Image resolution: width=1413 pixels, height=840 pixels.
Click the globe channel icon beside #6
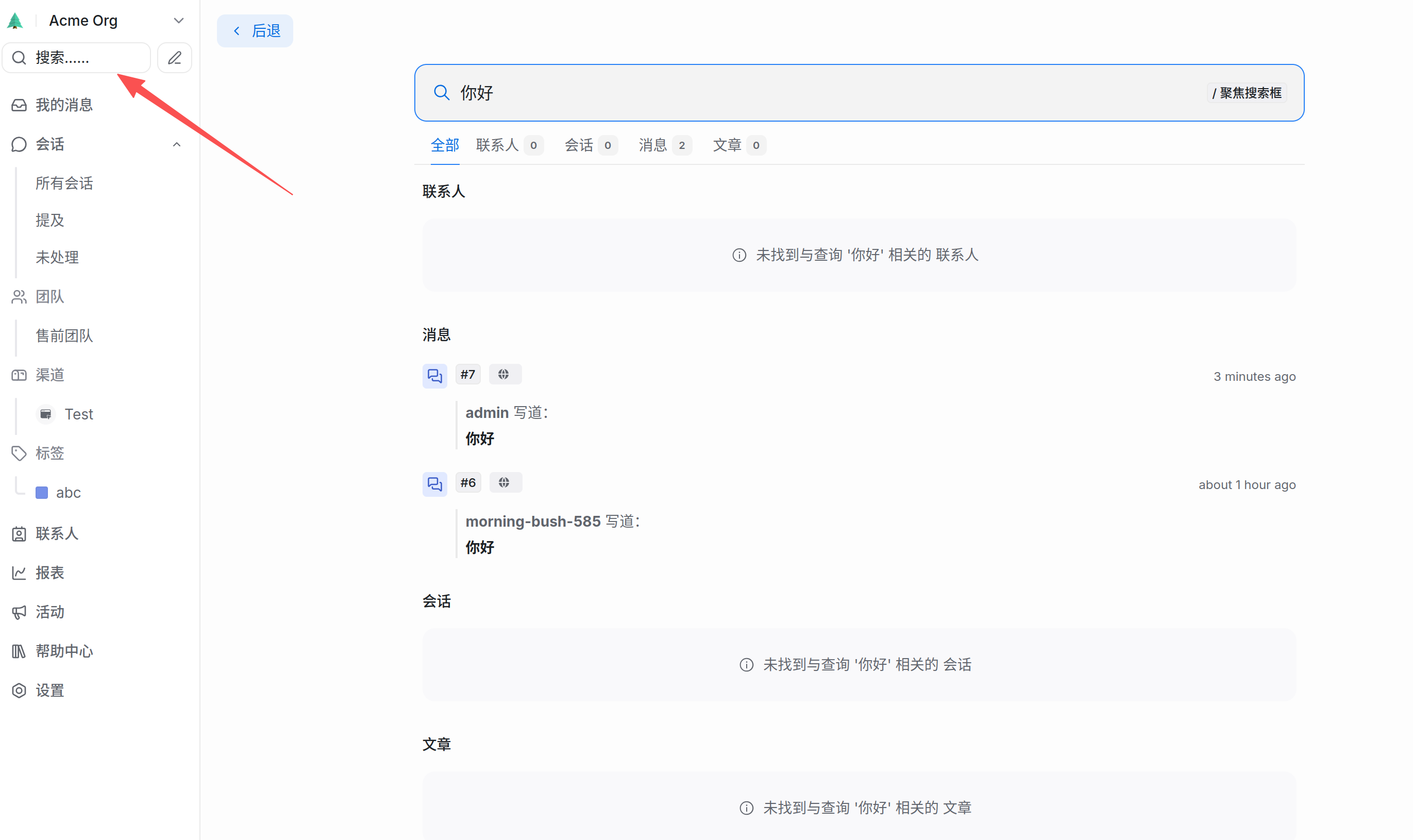click(505, 483)
